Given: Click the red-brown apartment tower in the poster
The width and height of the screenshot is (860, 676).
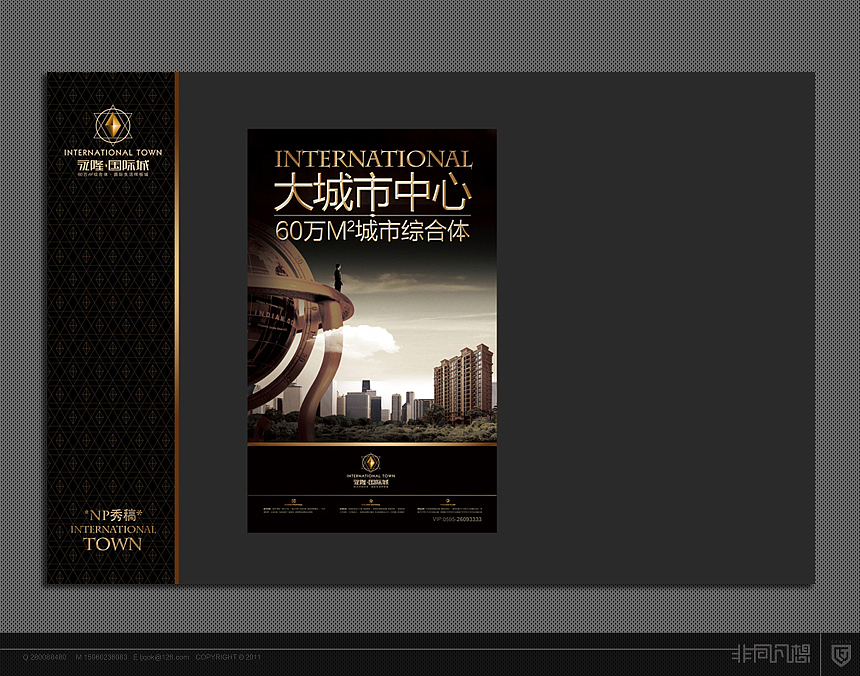Looking at the screenshot, I should point(463,382).
